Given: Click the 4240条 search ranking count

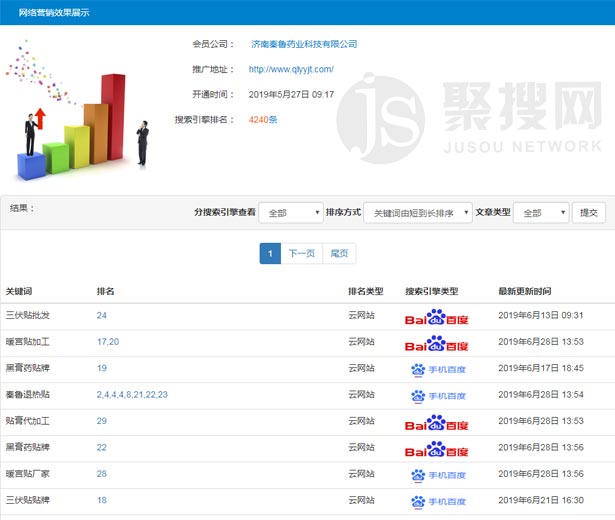Looking at the screenshot, I should (x=263, y=120).
